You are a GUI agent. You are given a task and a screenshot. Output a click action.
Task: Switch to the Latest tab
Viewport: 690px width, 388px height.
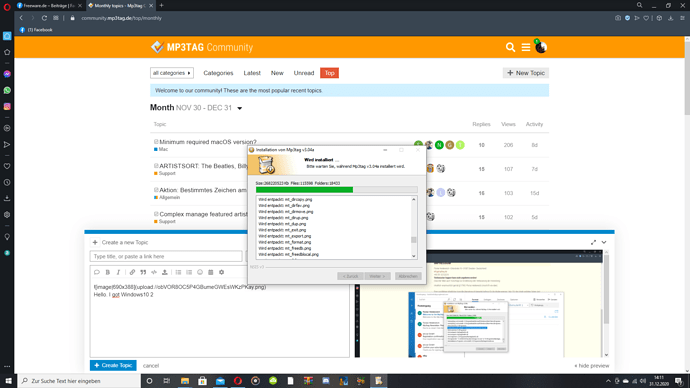(x=252, y=73)
